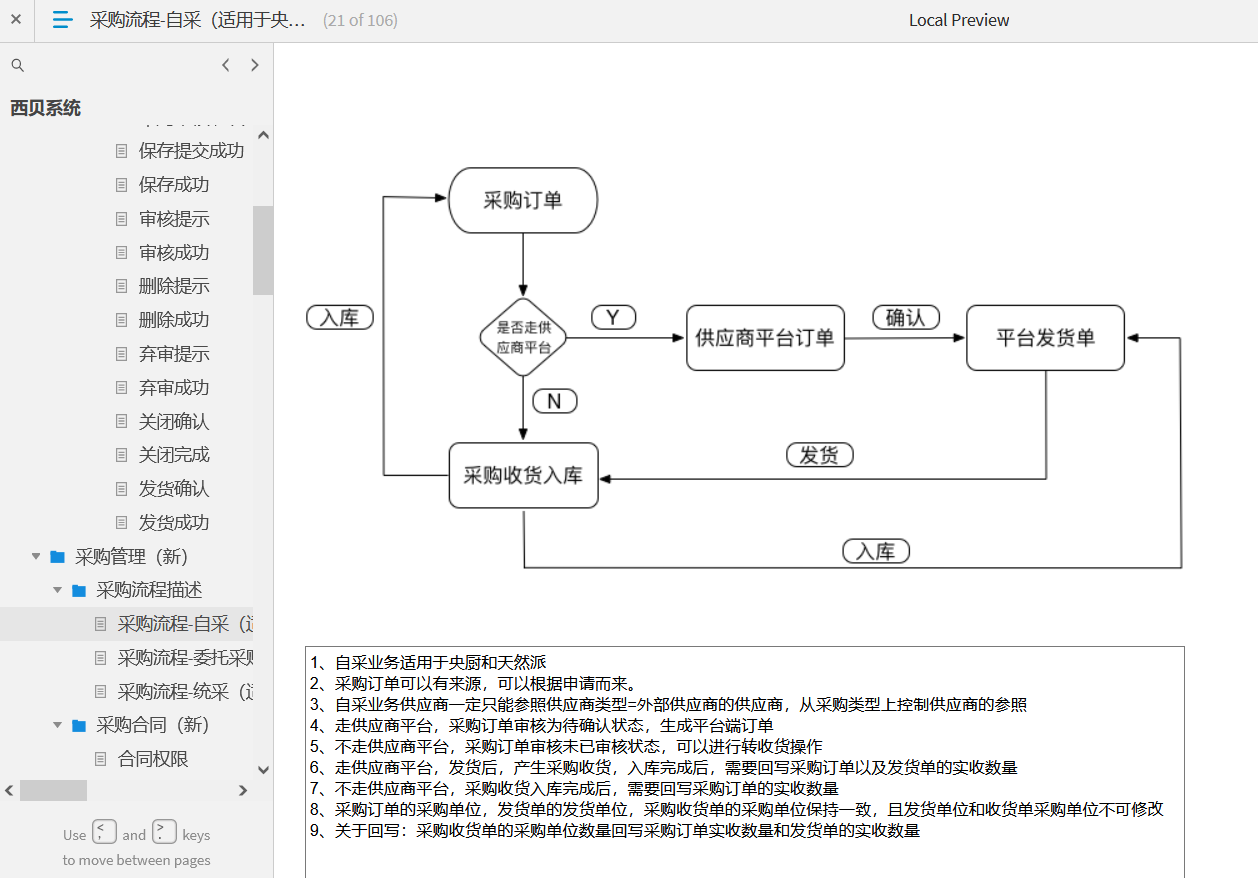Collapse the 采购合同（新）folder arrow
The width and height of the screenshot is (1258, 878).
point(57,725)
